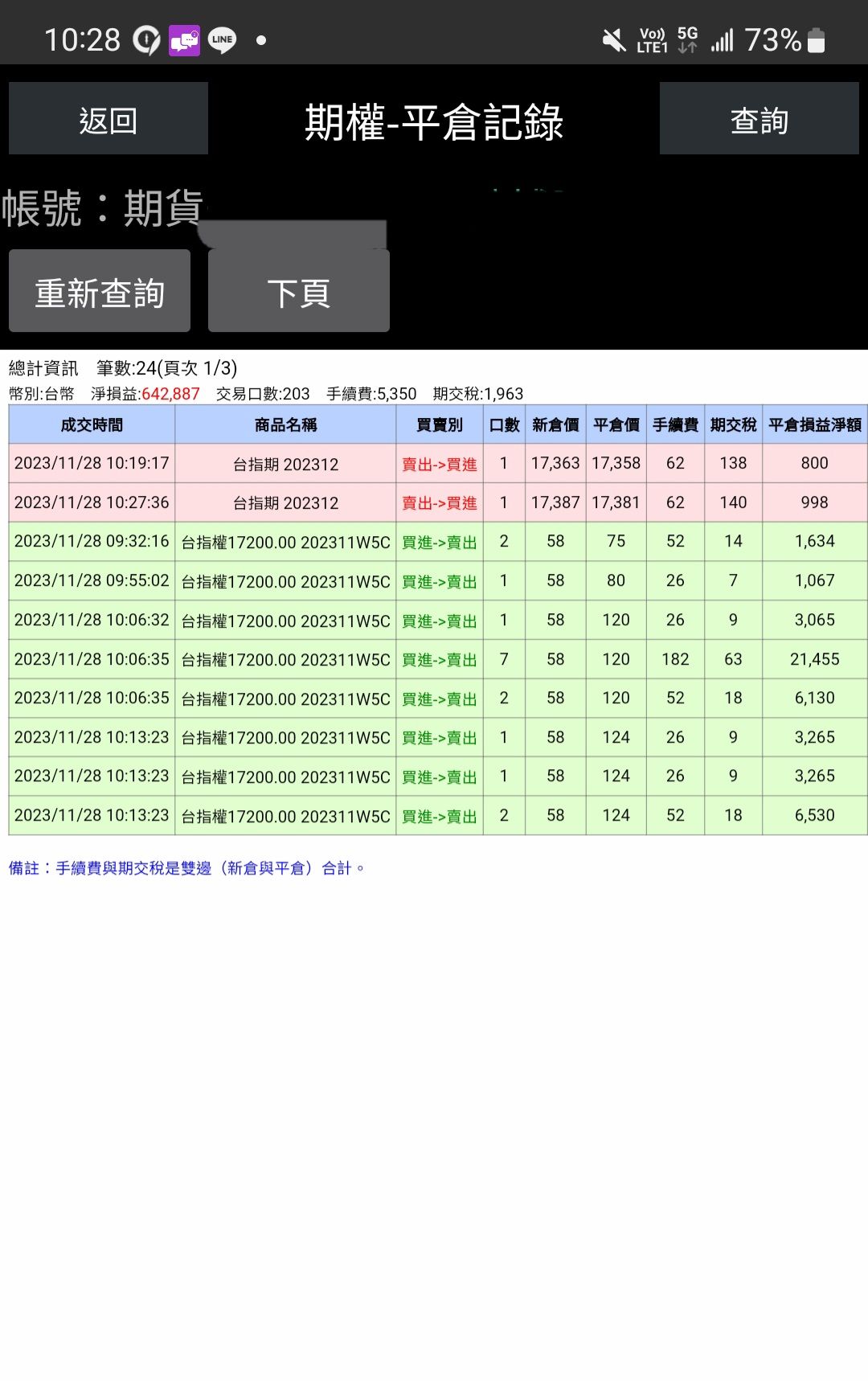Tap the quantity 7 cell
This screenshot has width=868, height=1381.
[x=504, y=659]
